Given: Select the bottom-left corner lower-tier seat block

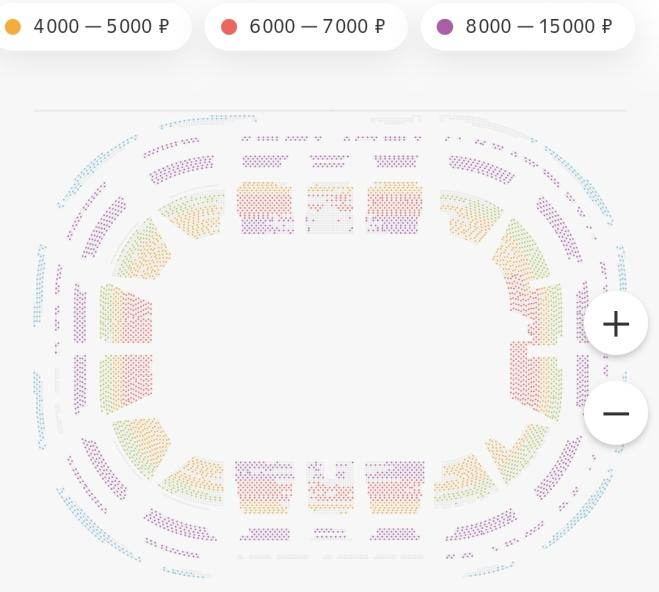Looking at the screenshot, I should [142, 446].
